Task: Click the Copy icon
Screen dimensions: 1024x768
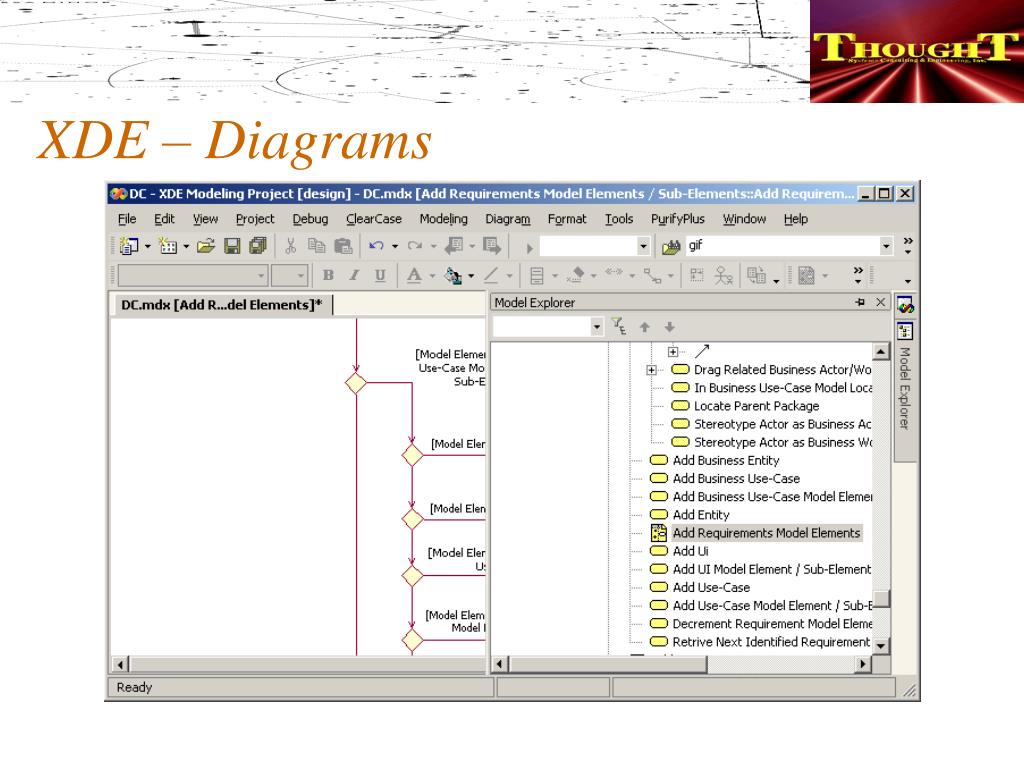Action: [x=317, y=246]
